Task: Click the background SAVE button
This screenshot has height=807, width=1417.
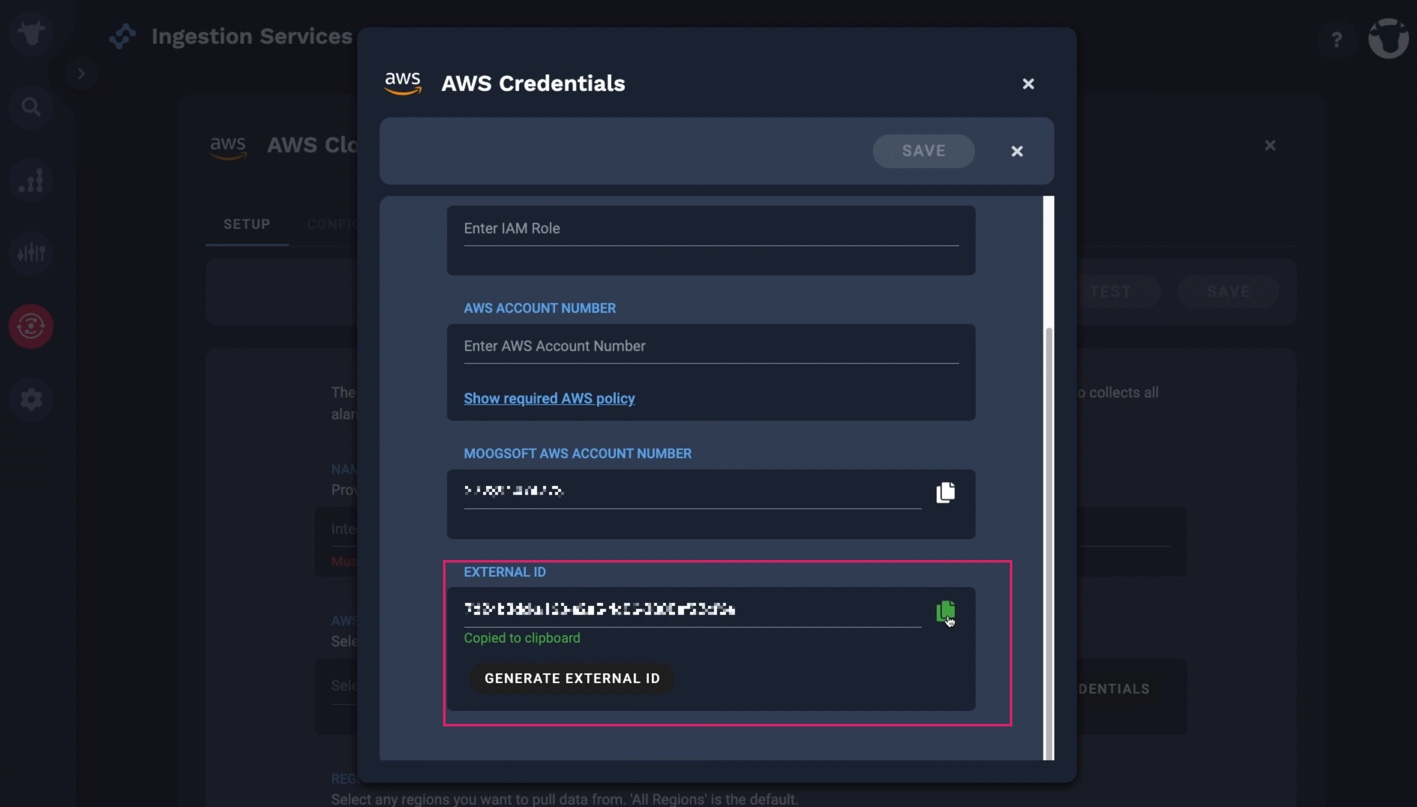Action: (x=1228, y=292)
